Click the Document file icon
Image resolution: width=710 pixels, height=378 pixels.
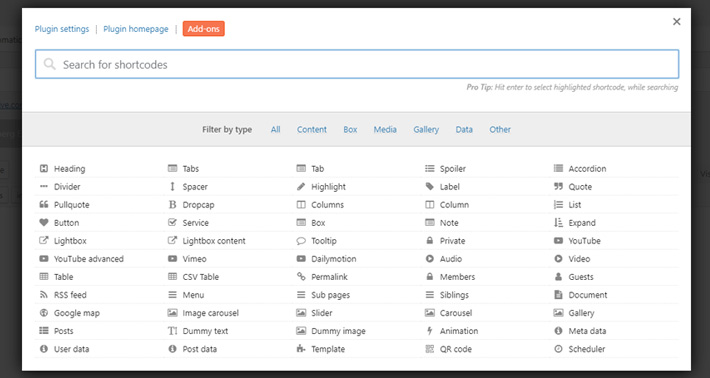[558, 295]
